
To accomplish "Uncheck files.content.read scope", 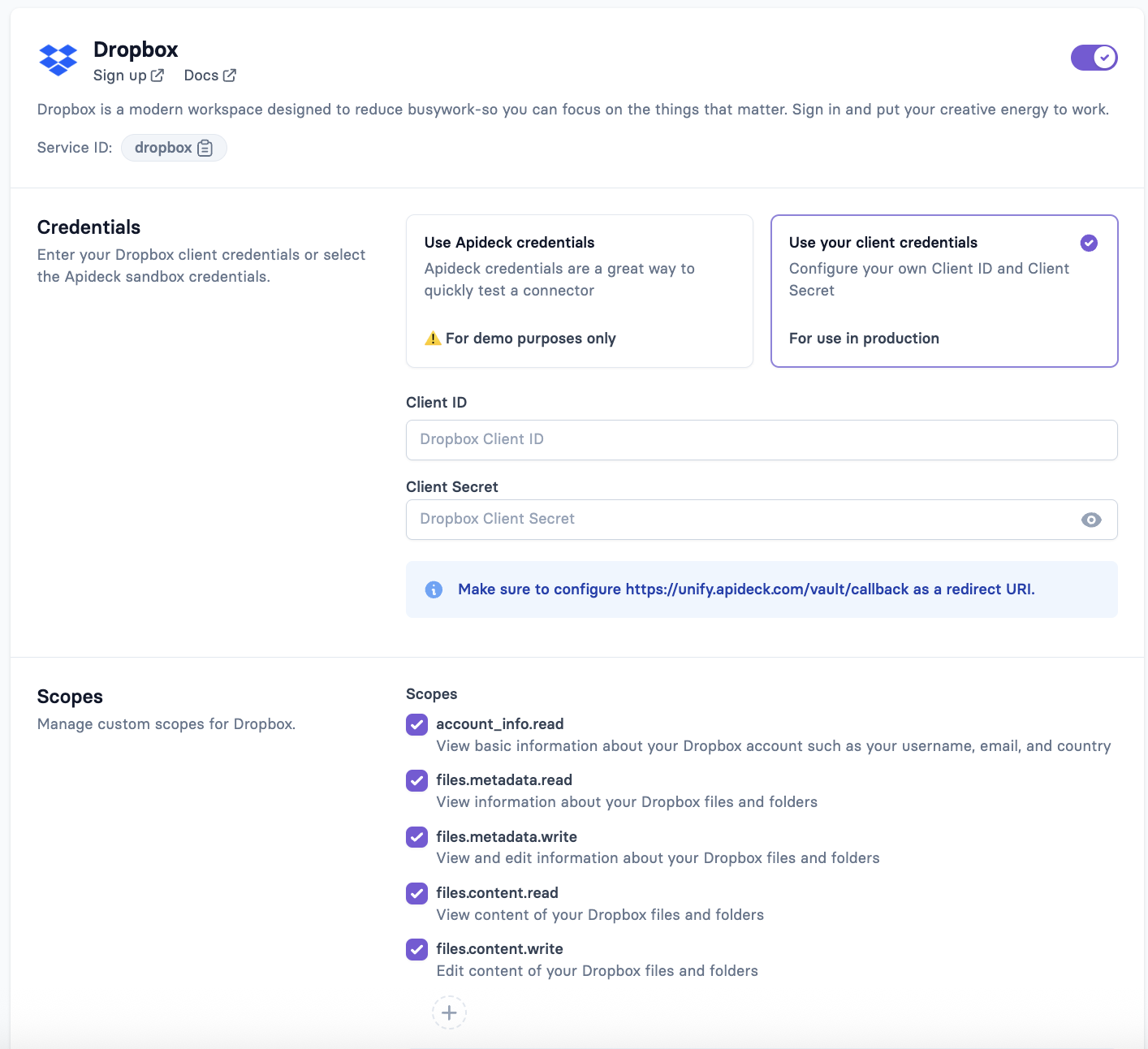I will (416, 893).
